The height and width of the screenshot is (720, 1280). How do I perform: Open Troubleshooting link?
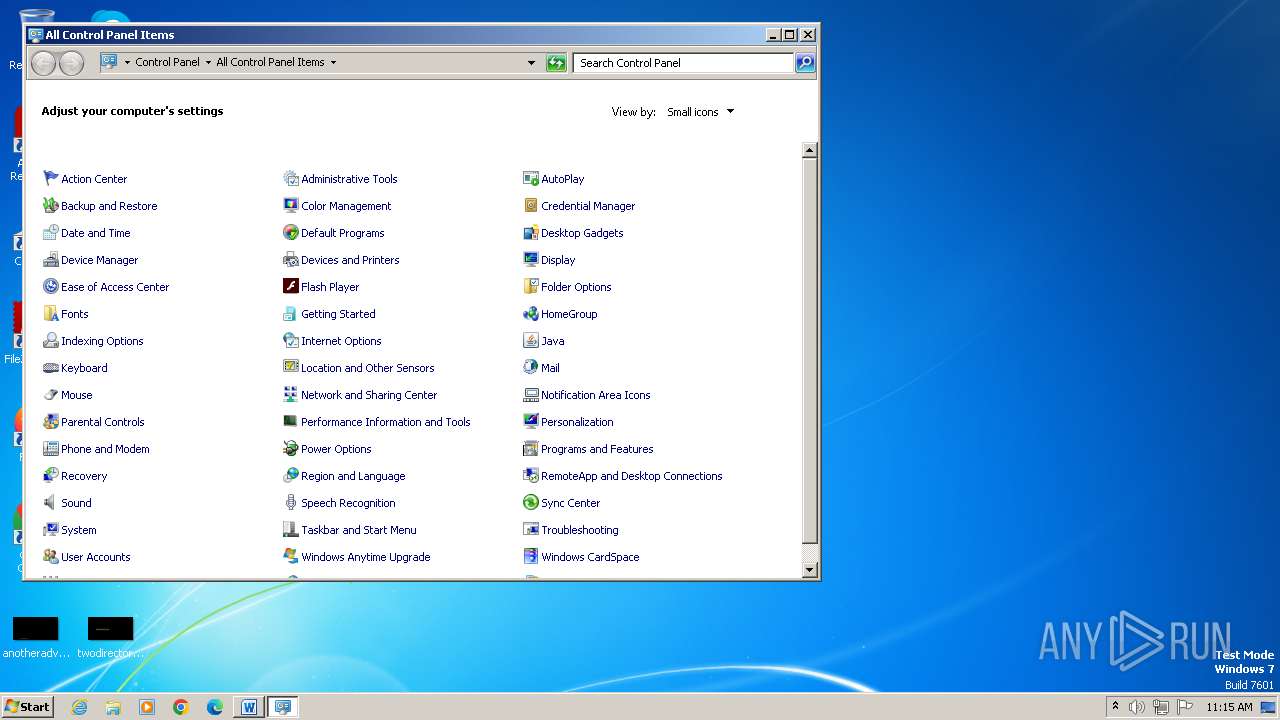580,530
